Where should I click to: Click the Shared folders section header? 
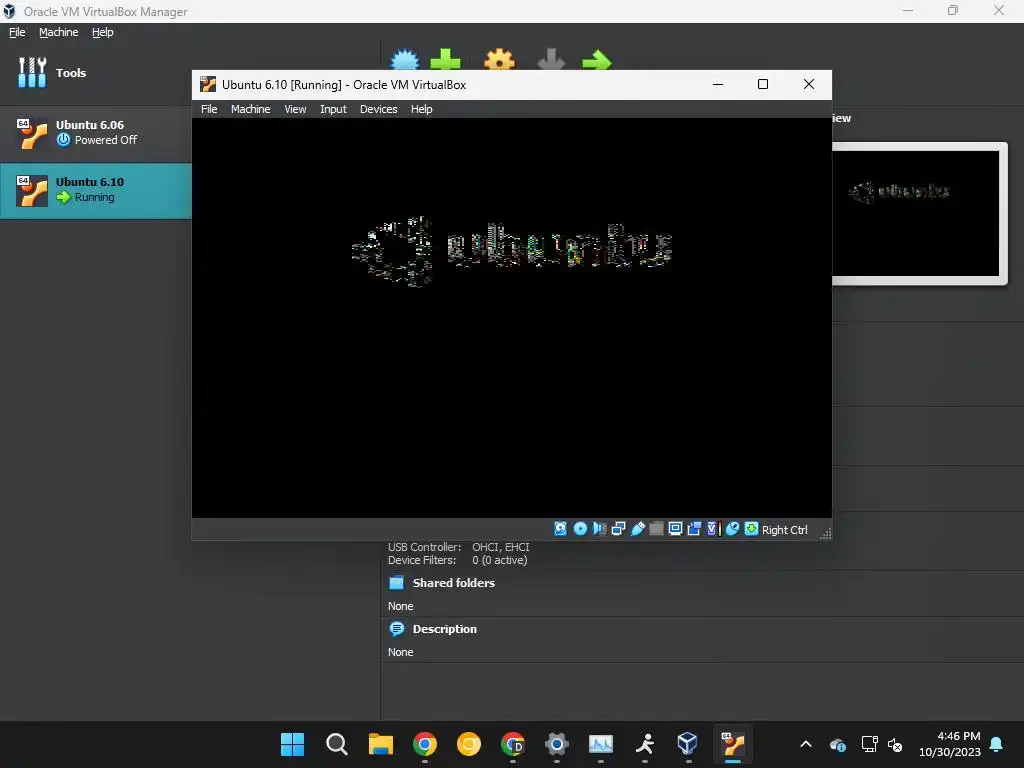(453, 583)
